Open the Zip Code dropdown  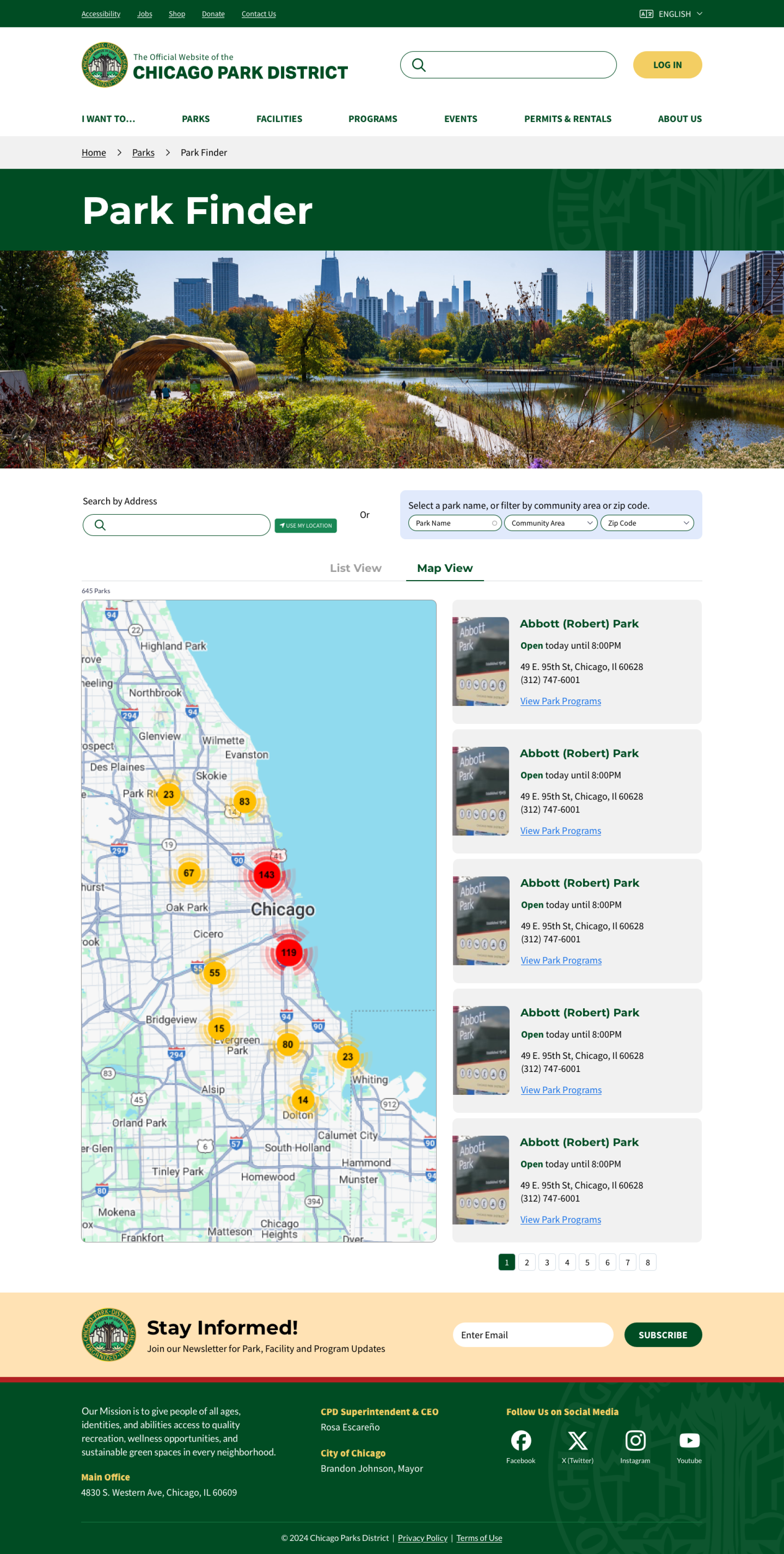pyautogui.click(x=646, y=523)
